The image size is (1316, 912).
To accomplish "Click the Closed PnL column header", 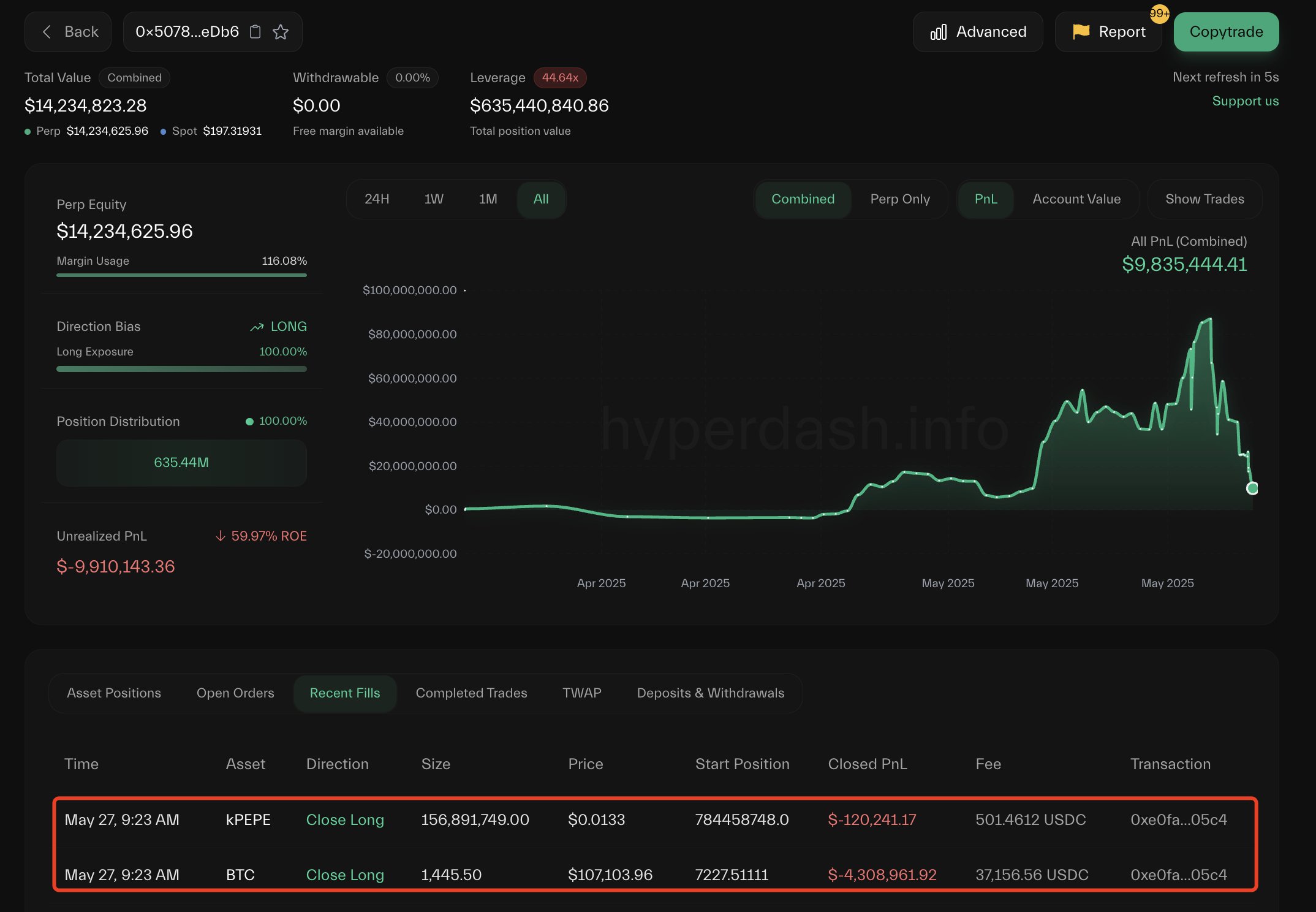I will coord(868,764).
